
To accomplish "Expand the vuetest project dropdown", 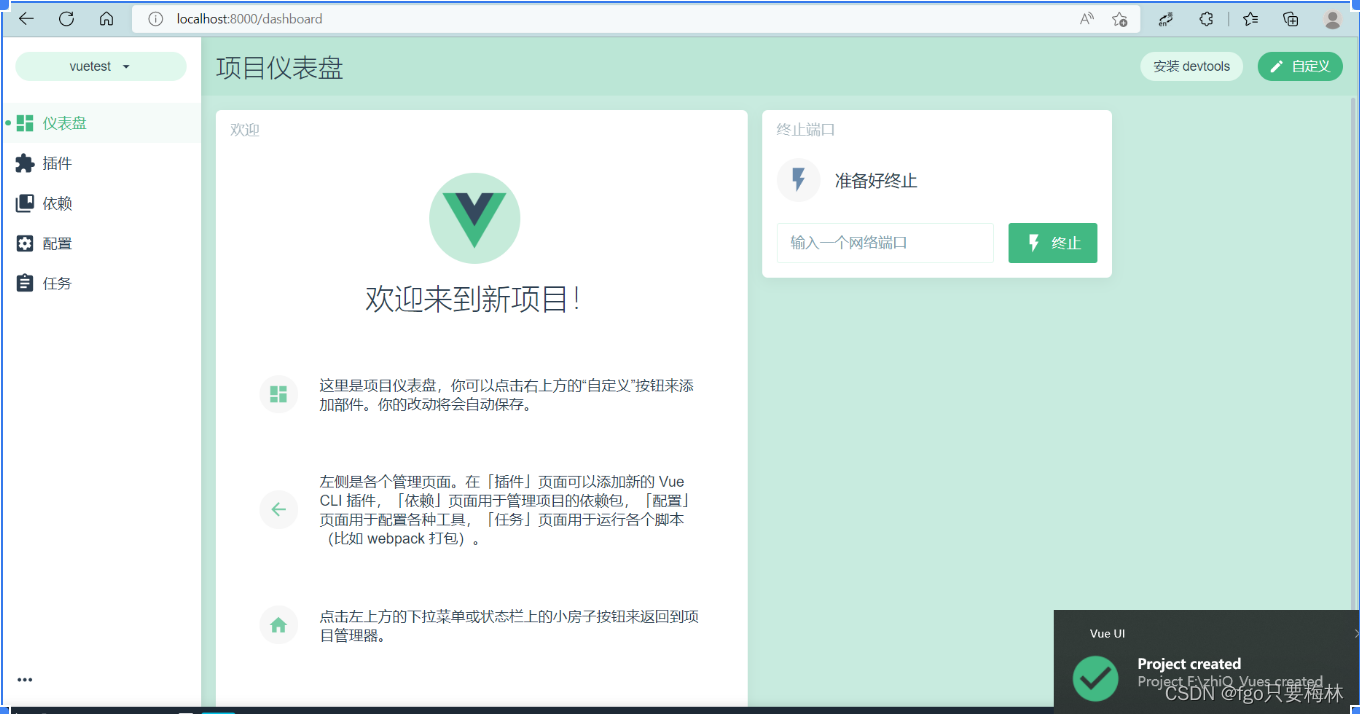I will pyautogui.click(x=101, y=66).
